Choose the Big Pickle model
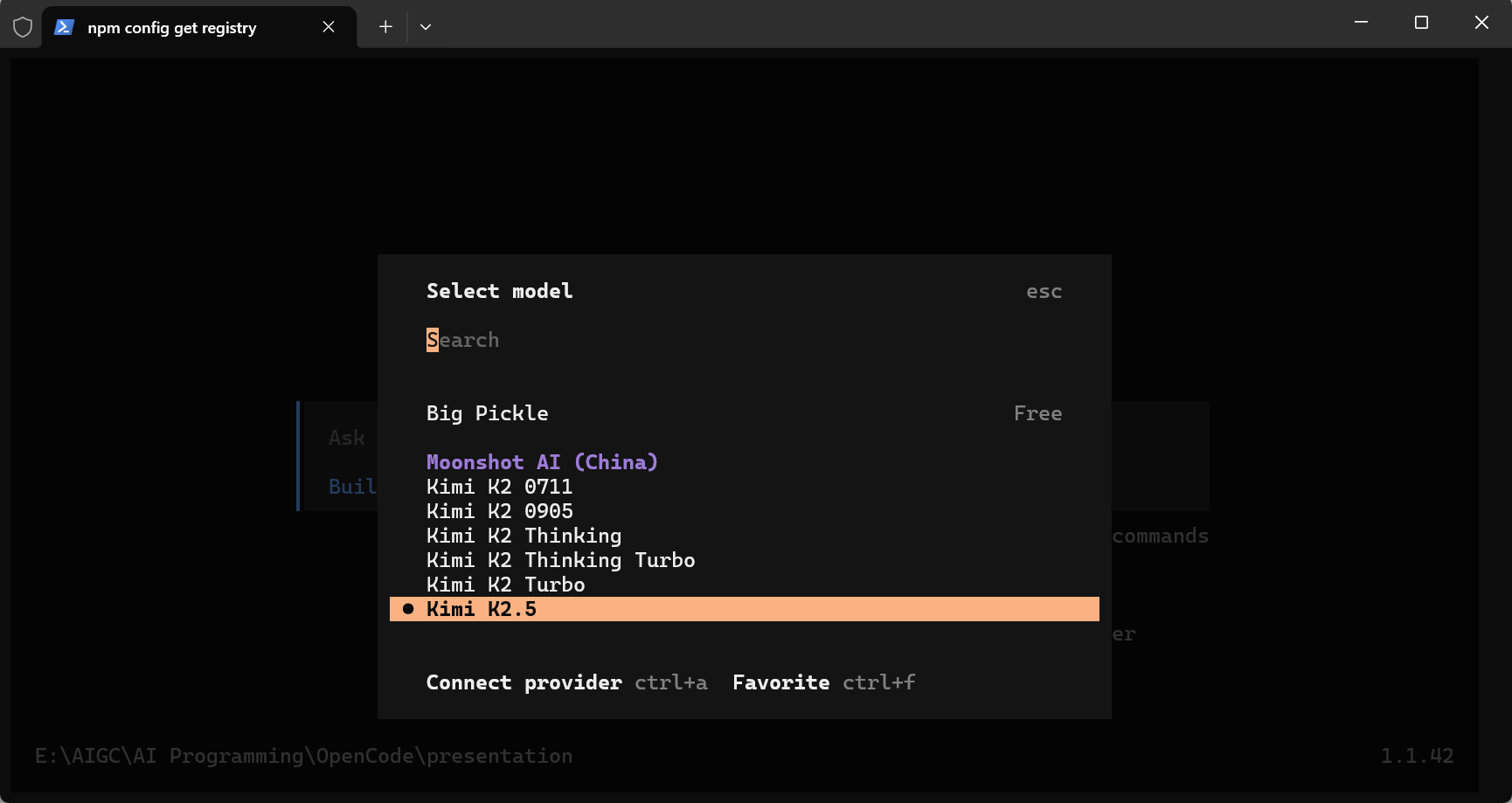Viewport: 1512px width, 803px height. [x=745, y=413]
